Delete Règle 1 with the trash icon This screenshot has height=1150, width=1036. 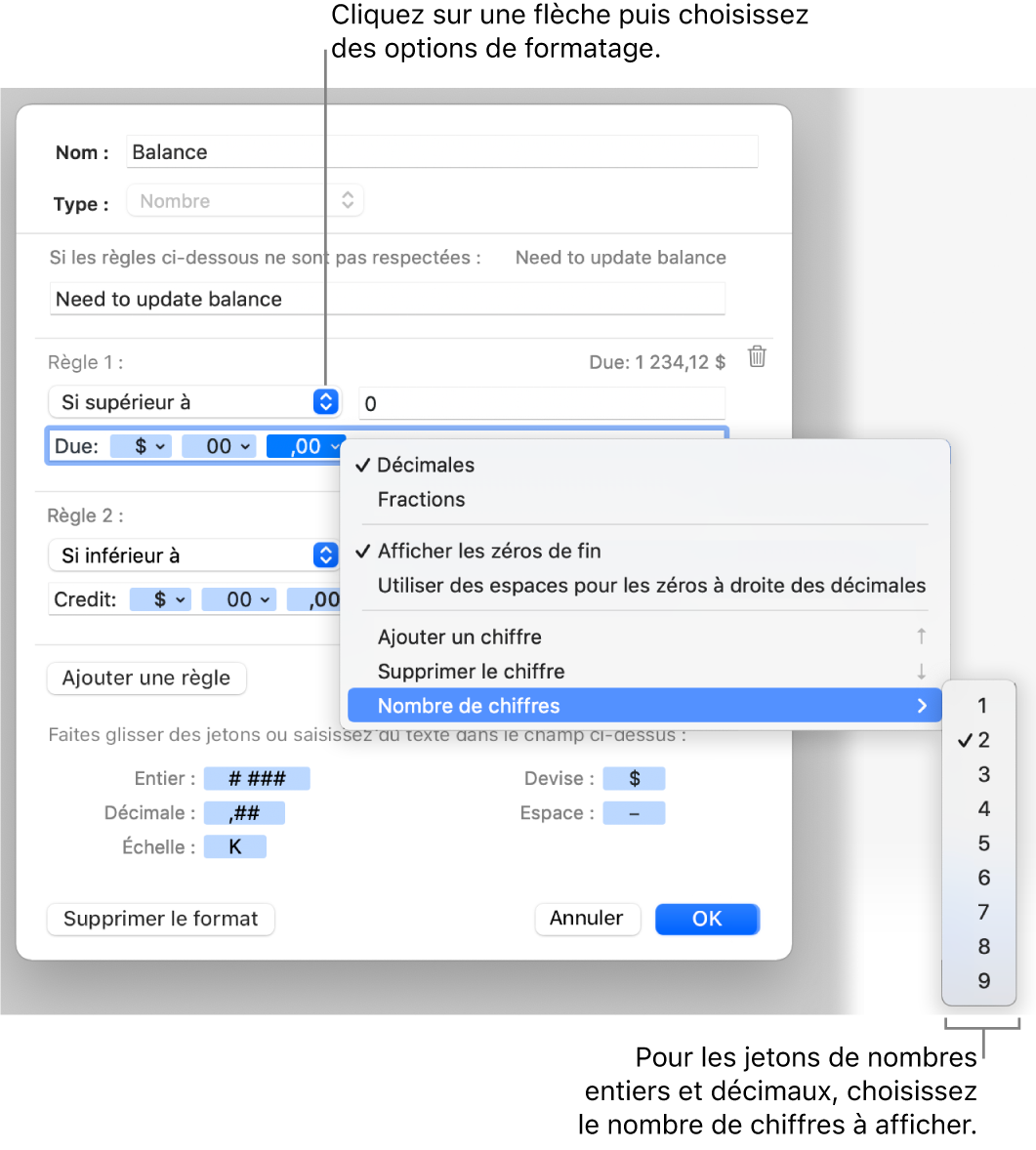757,356
